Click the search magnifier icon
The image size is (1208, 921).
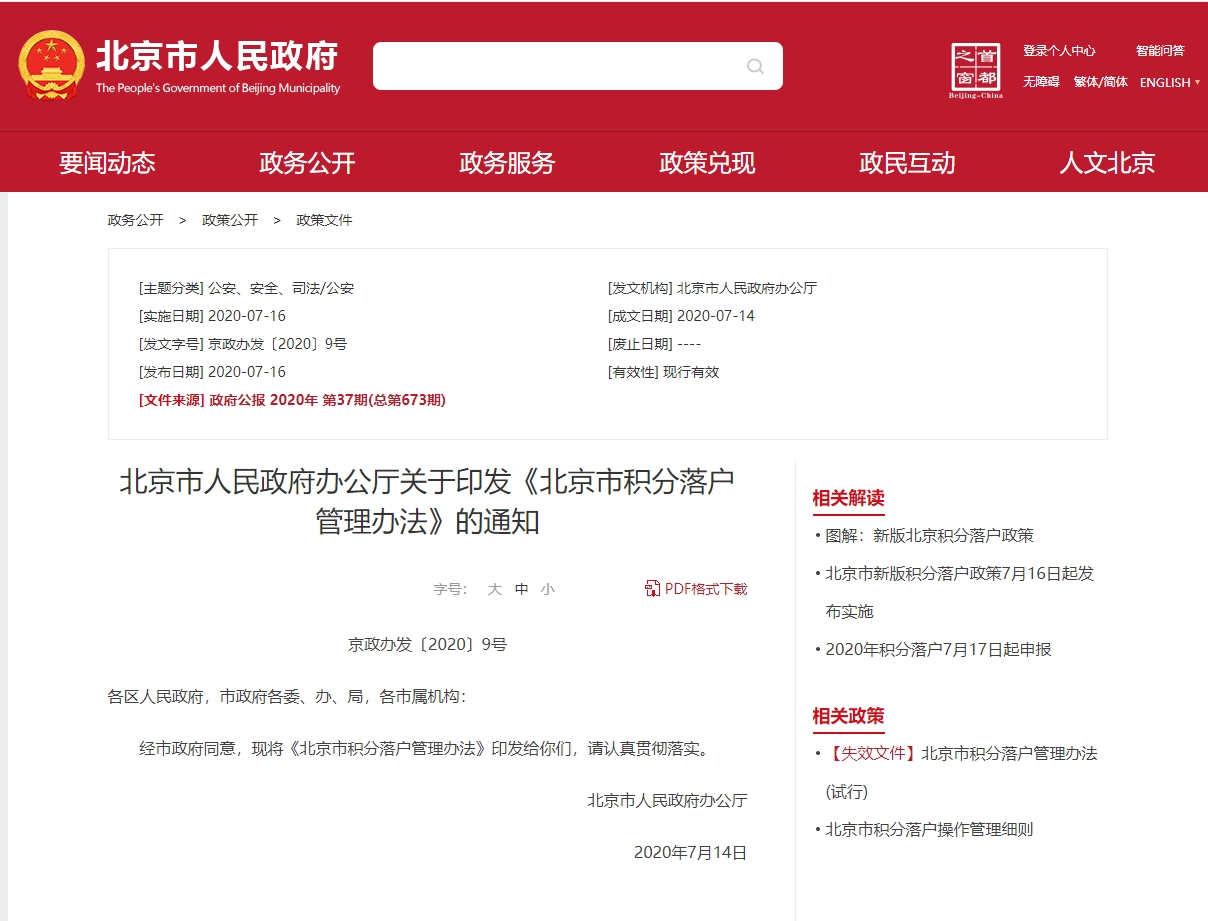coord(755,66)
